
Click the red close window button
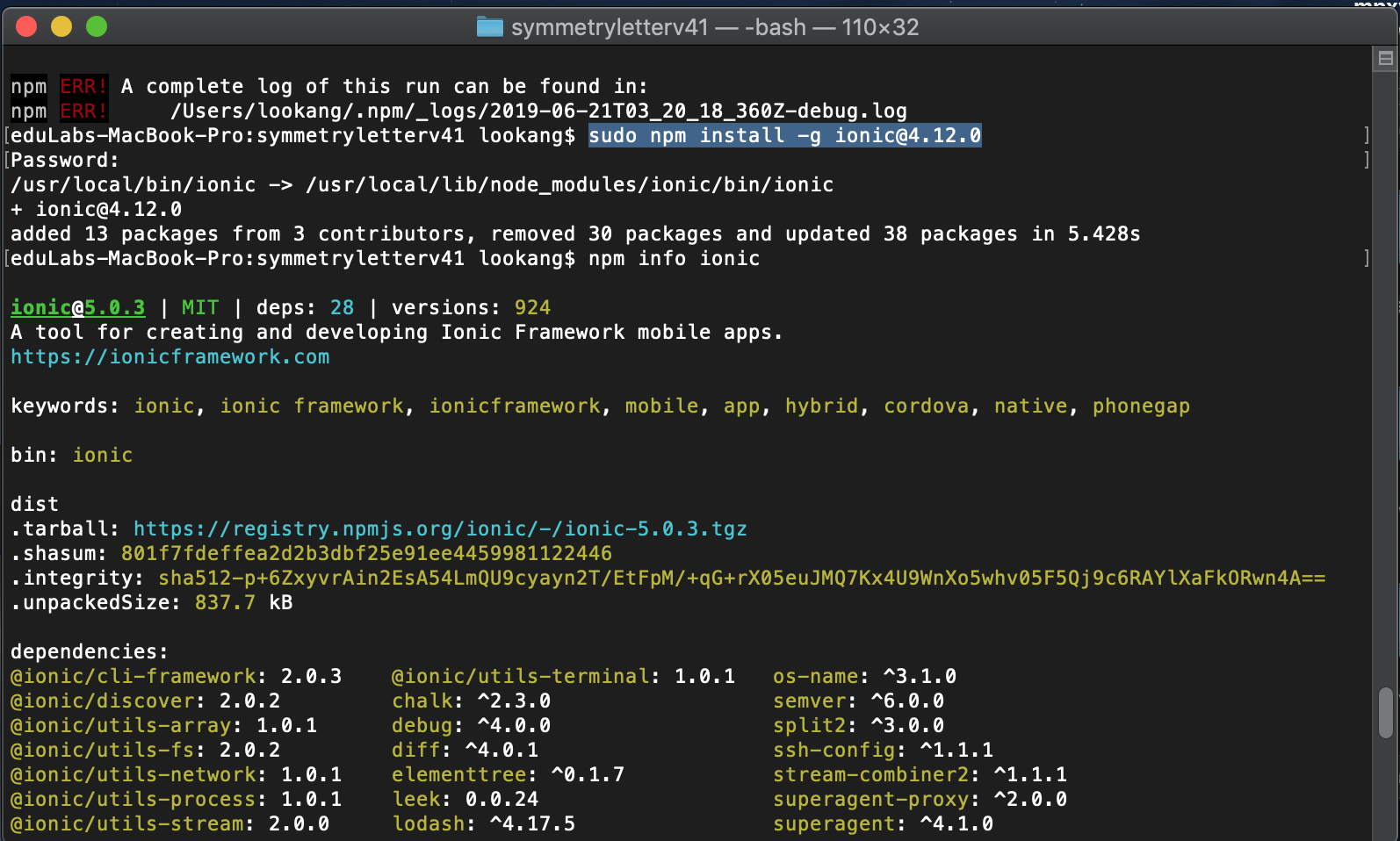point(26,27)
